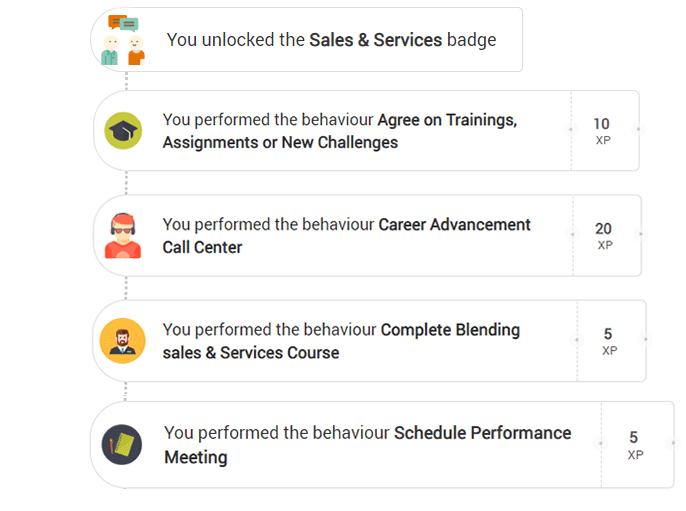Image resolution: width=686 pixels, height=511 pixels.
Task: Open the notebook and pencil icon
Action: pos(123,445)
